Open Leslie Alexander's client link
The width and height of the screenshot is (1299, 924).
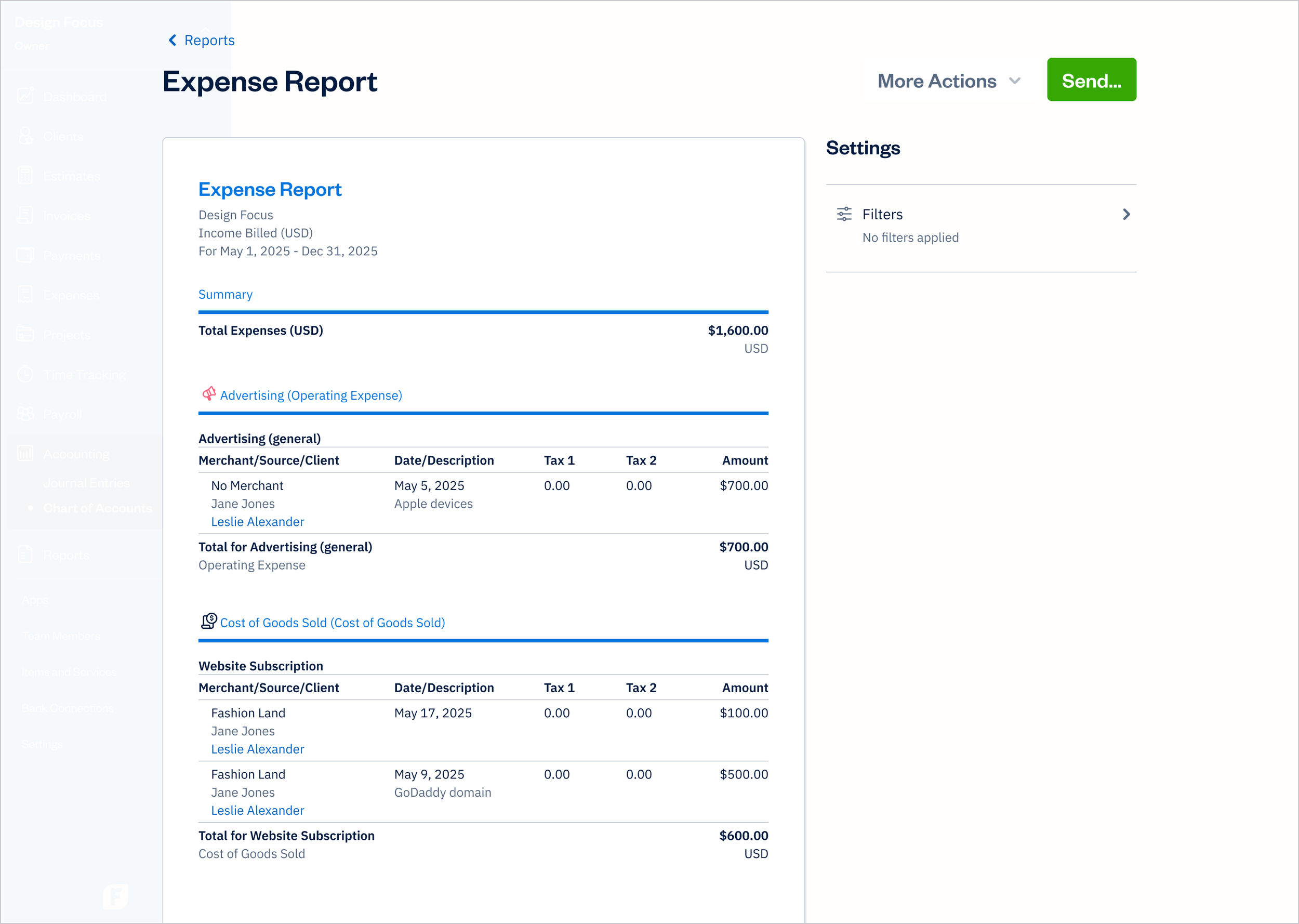pyautogui.click(x=257, y=521)
